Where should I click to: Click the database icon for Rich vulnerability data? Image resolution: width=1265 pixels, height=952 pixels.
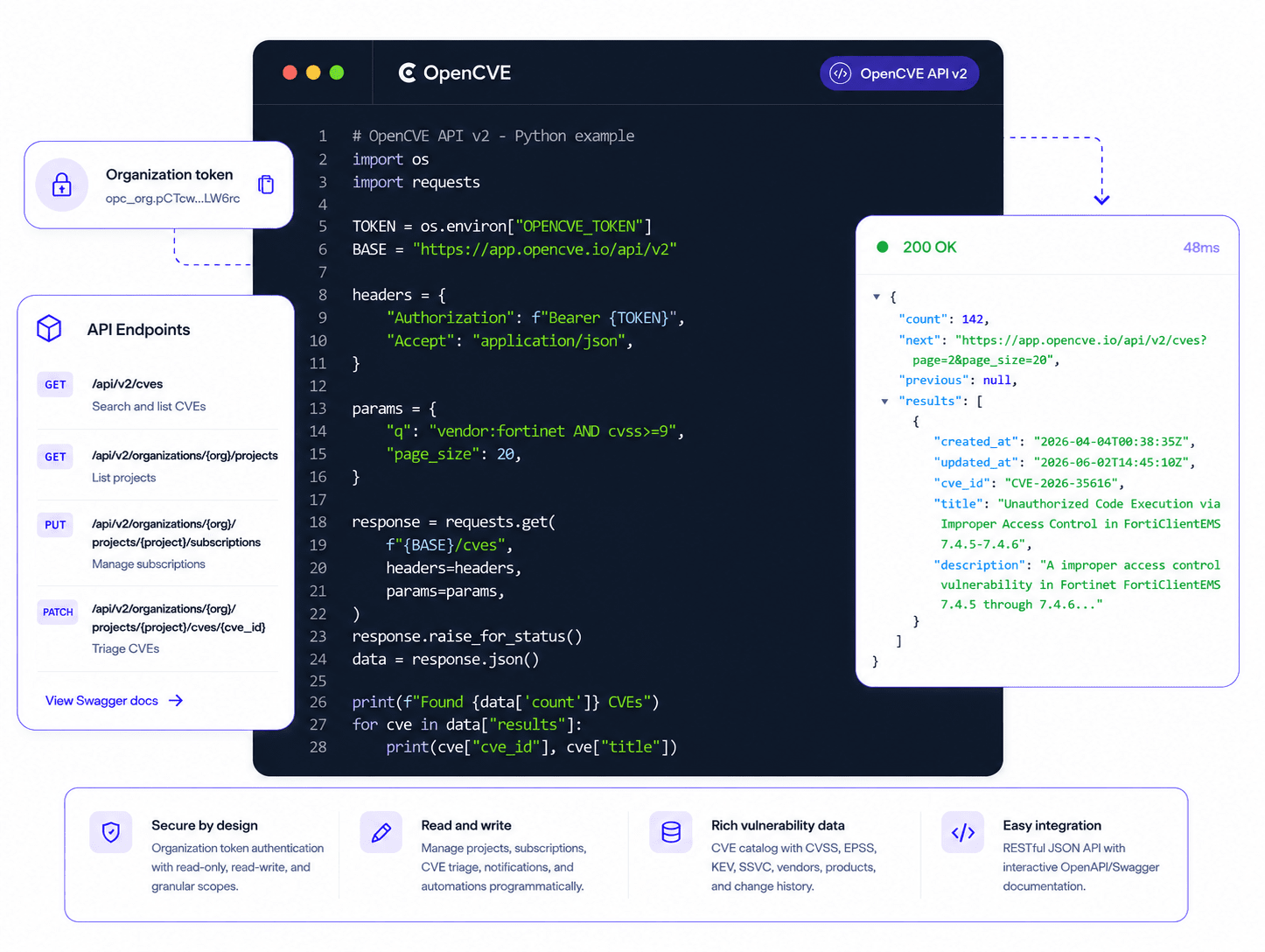(671, 832)
